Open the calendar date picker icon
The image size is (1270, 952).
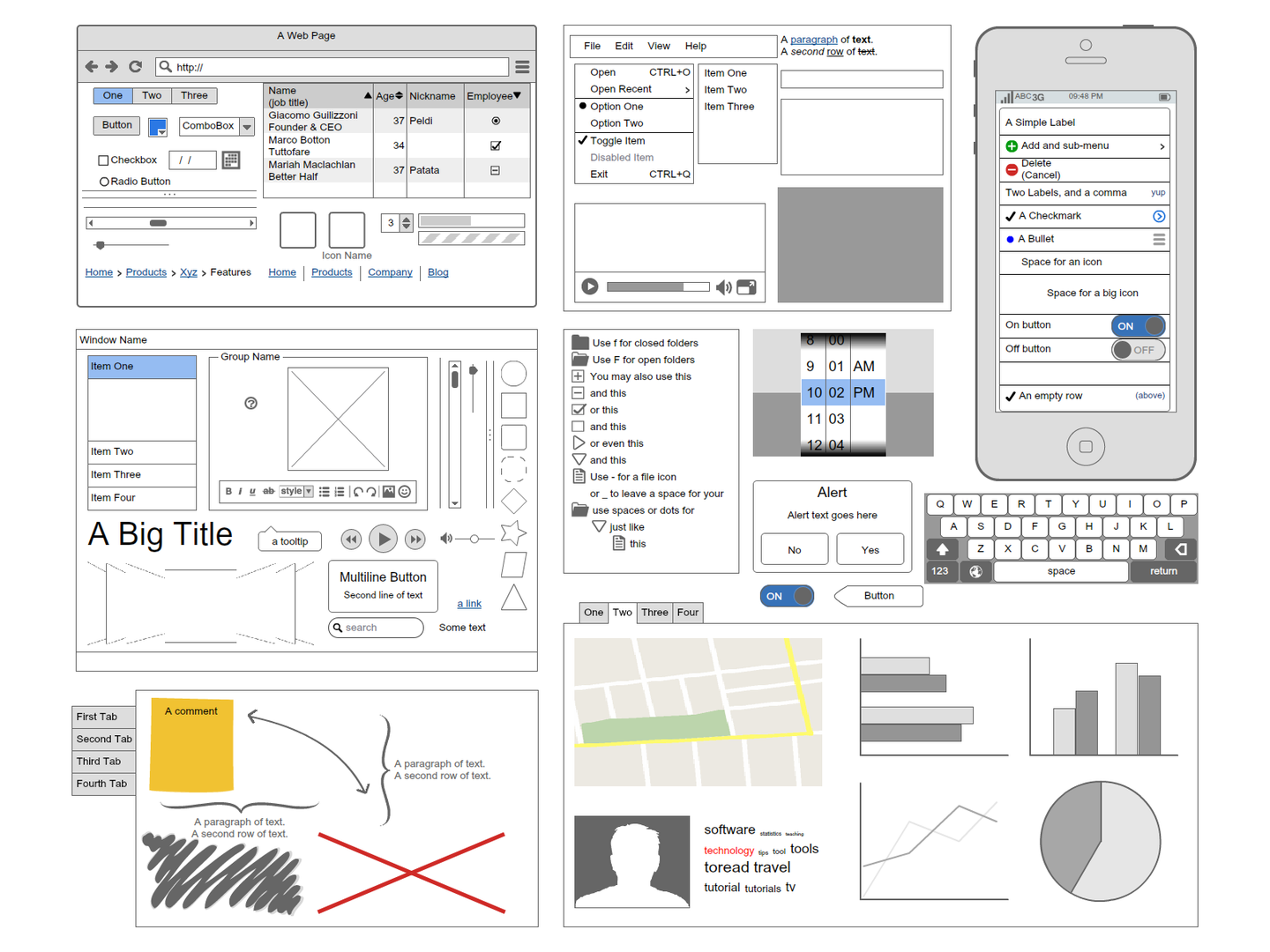pos(231,160)
